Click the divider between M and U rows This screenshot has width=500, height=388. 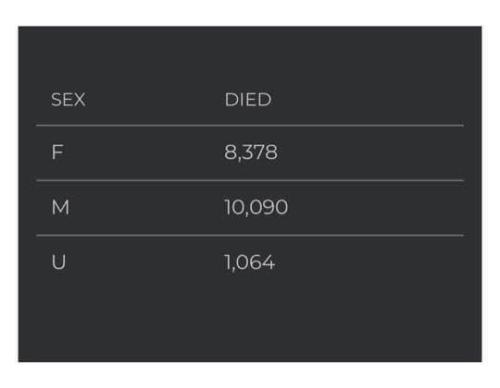click(250, 235)
